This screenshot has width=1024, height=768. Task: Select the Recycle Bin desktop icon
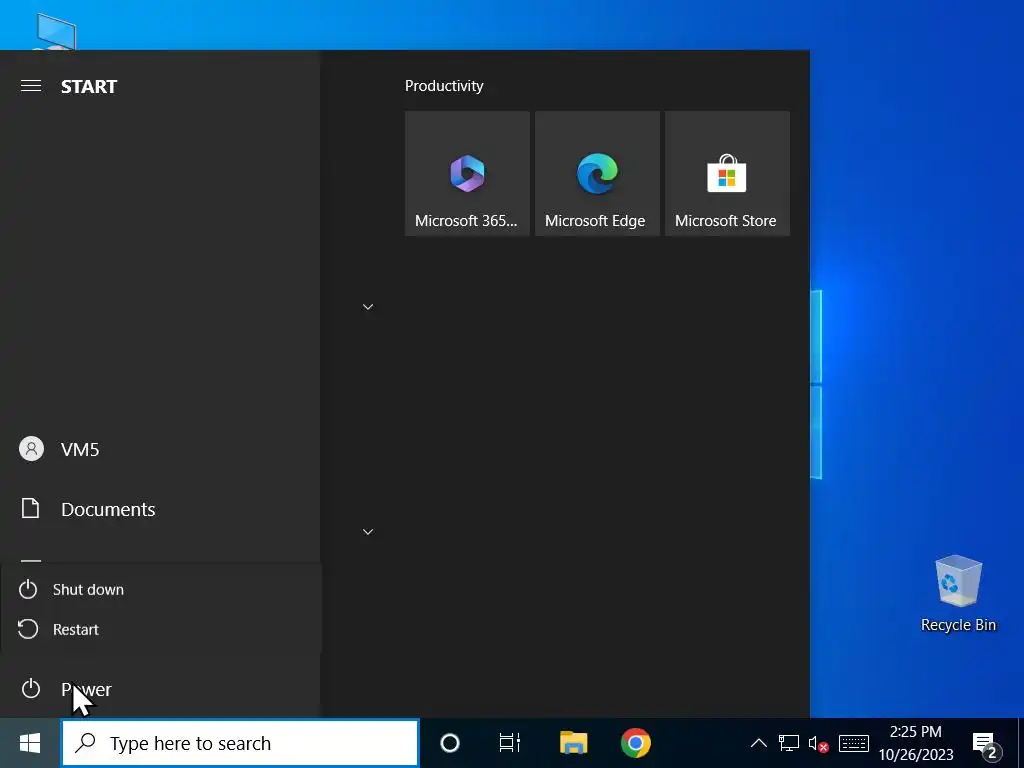point(958,594)
